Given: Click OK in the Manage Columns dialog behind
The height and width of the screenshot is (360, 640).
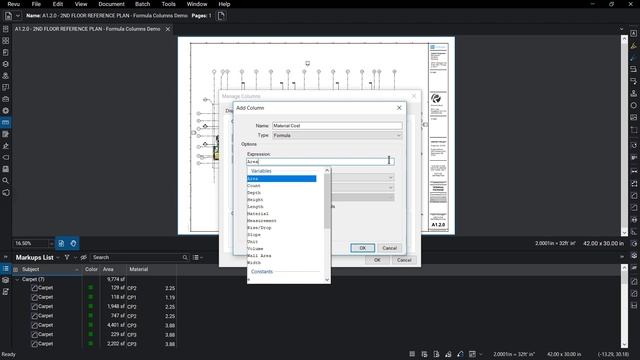Looking at the screenshot, I should 377,260.
